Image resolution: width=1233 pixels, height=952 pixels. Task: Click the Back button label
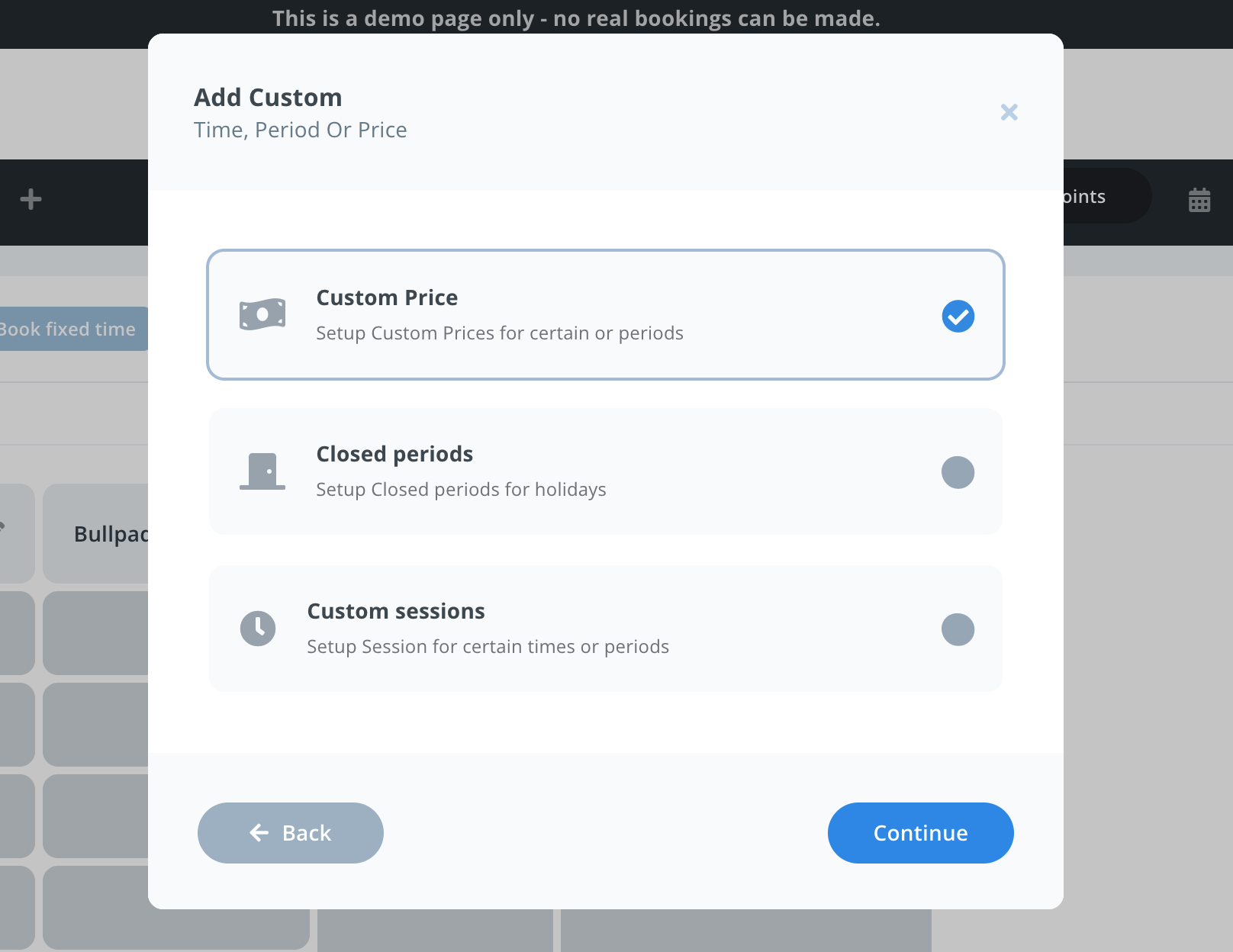[x=307, y=833]
